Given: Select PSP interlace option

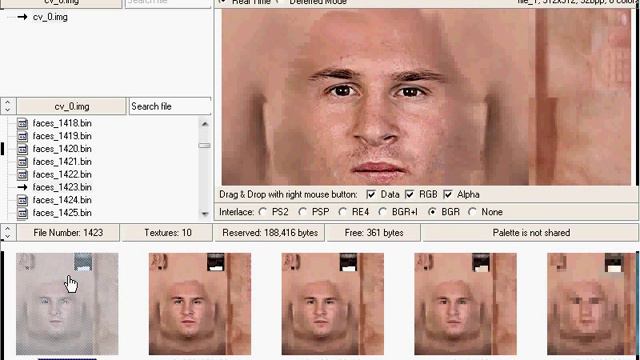Looking at the screenshot, I should [302, 212].
